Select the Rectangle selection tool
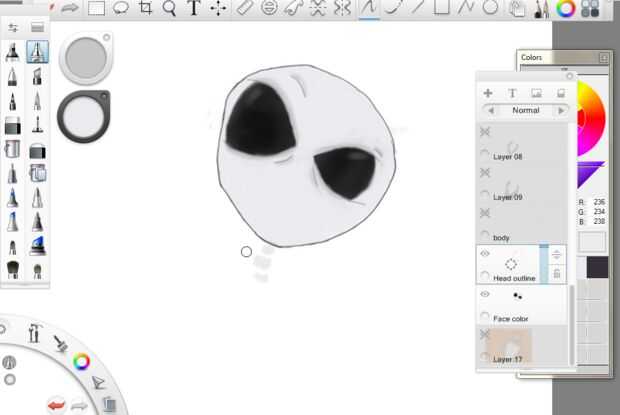Screen dimensions: 620x415 [96, 8]
